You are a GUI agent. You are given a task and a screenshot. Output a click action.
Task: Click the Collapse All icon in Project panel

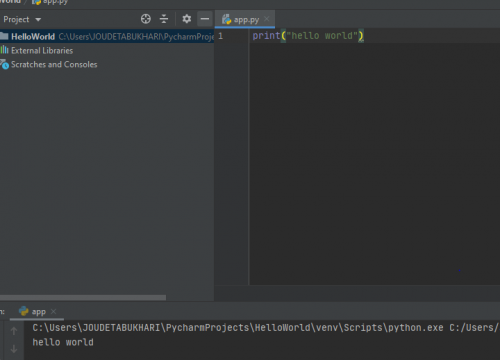point(164,19)
